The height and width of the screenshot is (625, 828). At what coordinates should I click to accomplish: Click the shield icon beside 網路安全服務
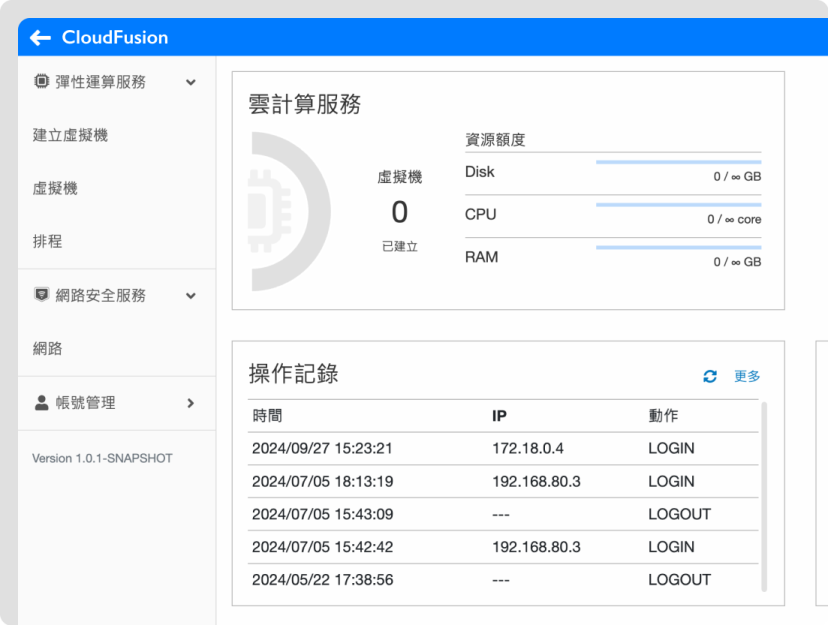(x=40, y=295)
